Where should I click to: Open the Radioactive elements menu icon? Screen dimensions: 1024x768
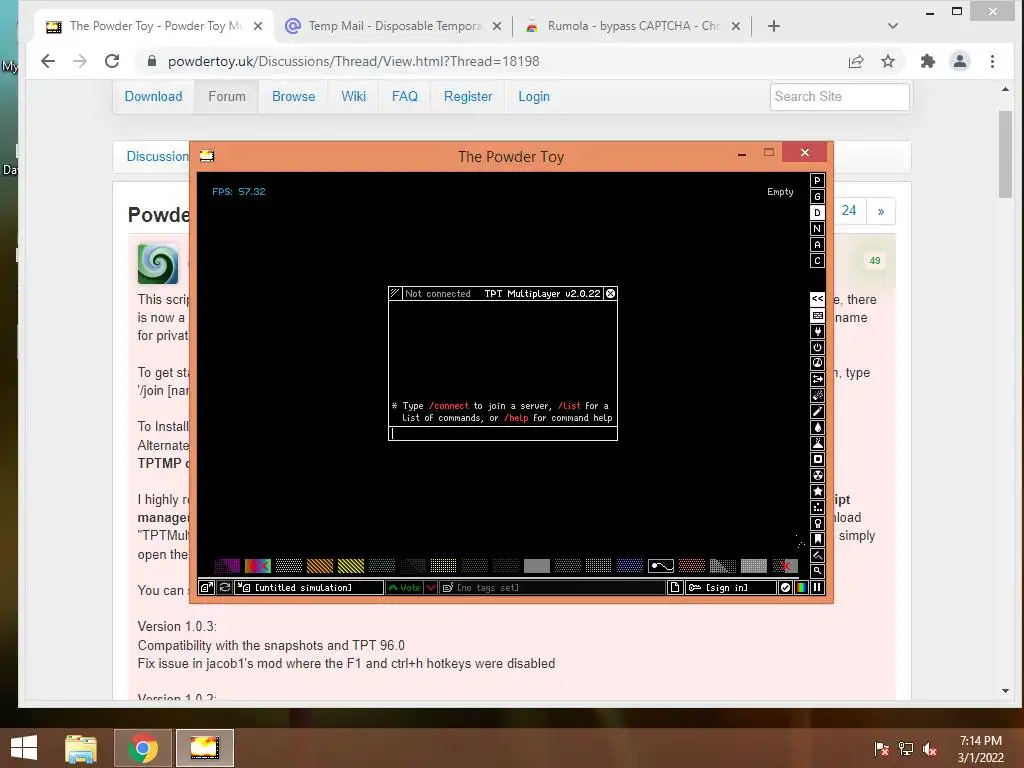pos(817,475)
